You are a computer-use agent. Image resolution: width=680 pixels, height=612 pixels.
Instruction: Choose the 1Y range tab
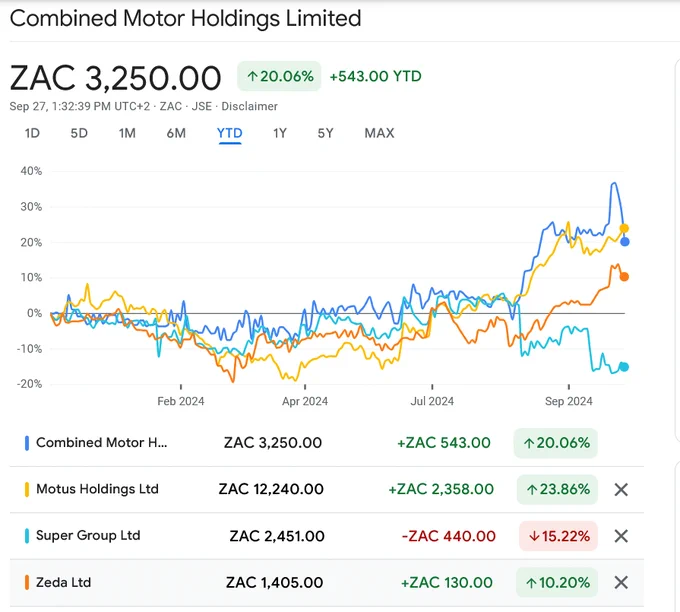point(280,133)
